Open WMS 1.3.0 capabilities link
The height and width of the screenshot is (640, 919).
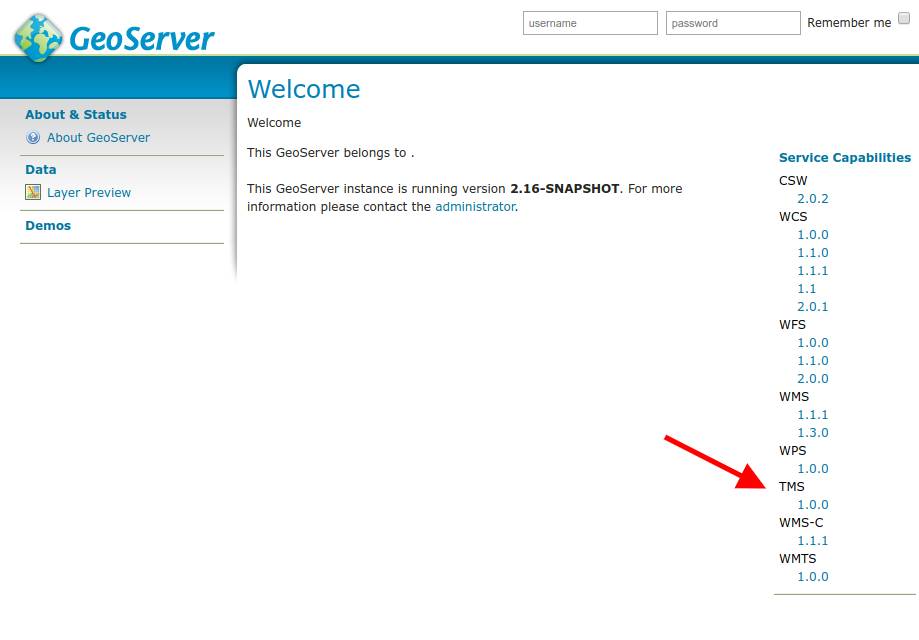812,433
